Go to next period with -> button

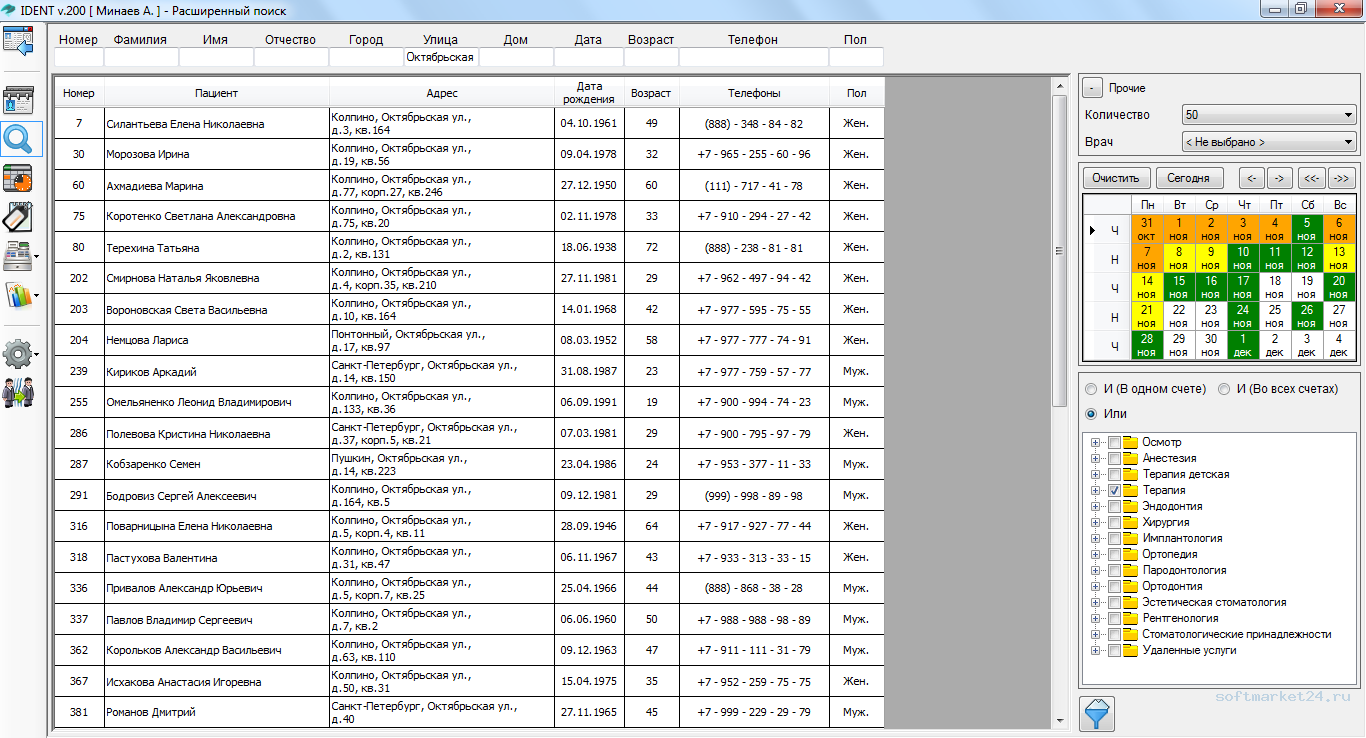[x=1280, y=178]
